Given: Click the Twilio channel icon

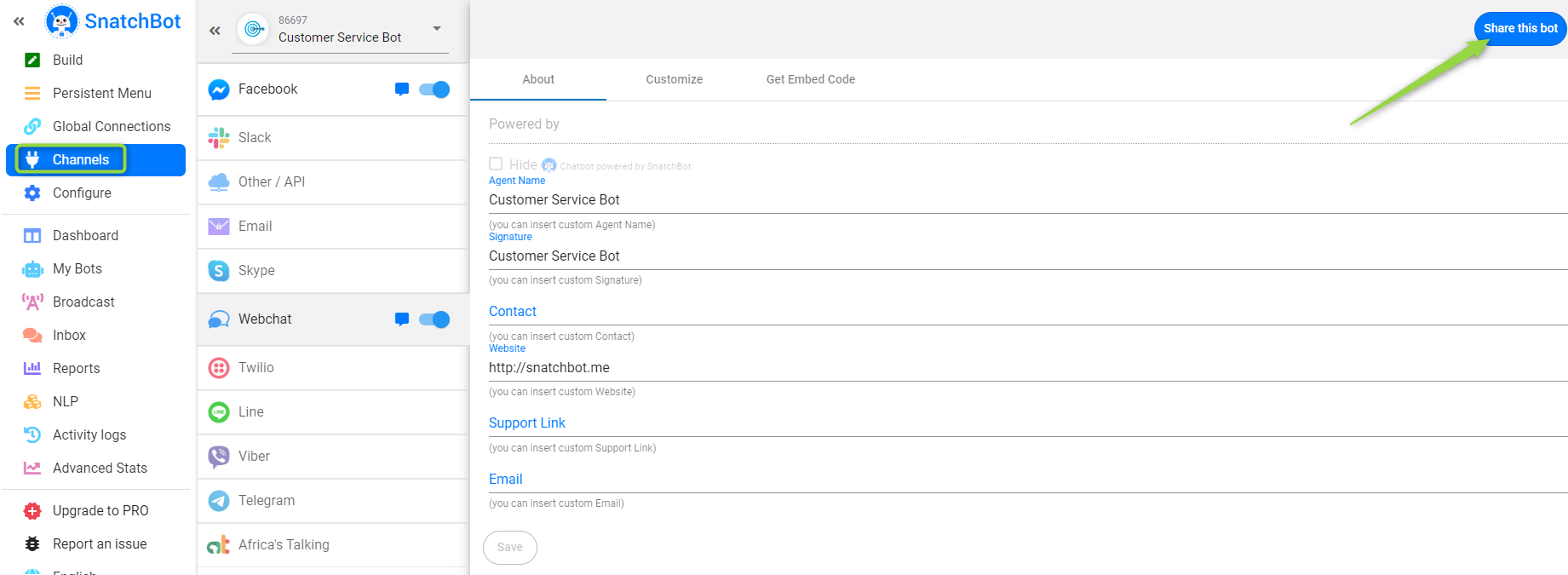Looking at the screenshot, I should 219,367.
